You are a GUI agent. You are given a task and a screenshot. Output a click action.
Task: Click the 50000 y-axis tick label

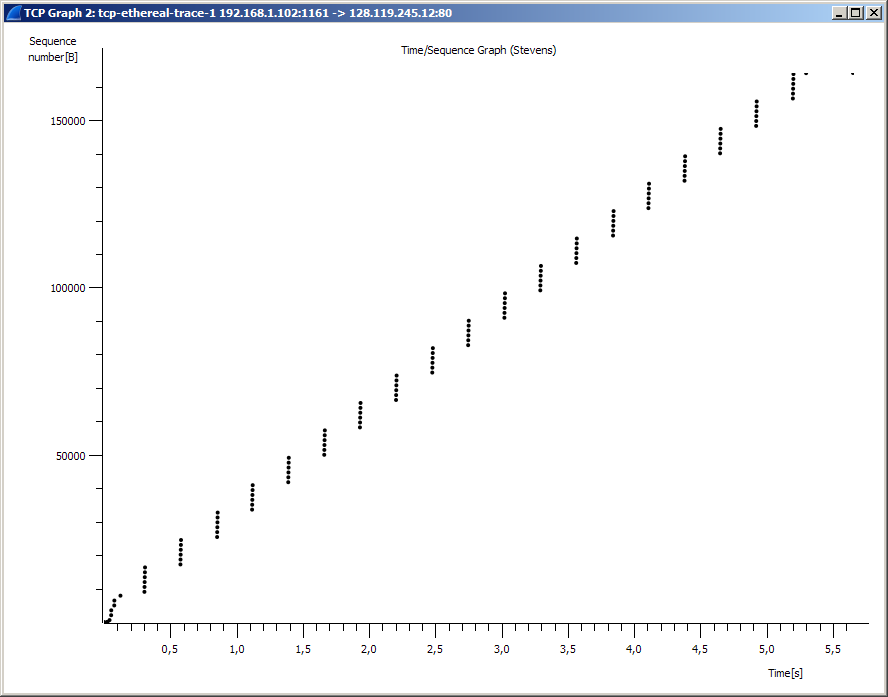tap(70, 456)
